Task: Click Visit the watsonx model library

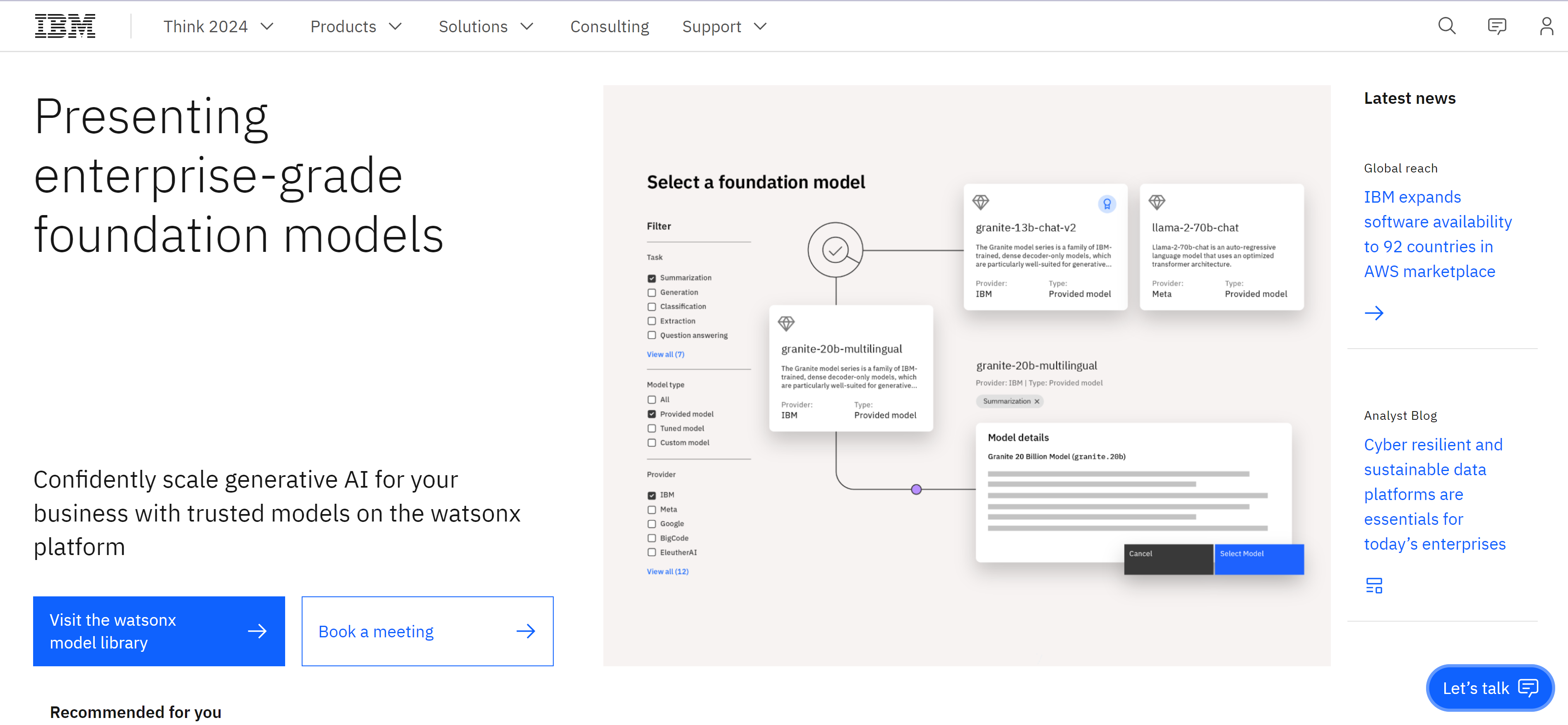Action: tap(159, 631)
